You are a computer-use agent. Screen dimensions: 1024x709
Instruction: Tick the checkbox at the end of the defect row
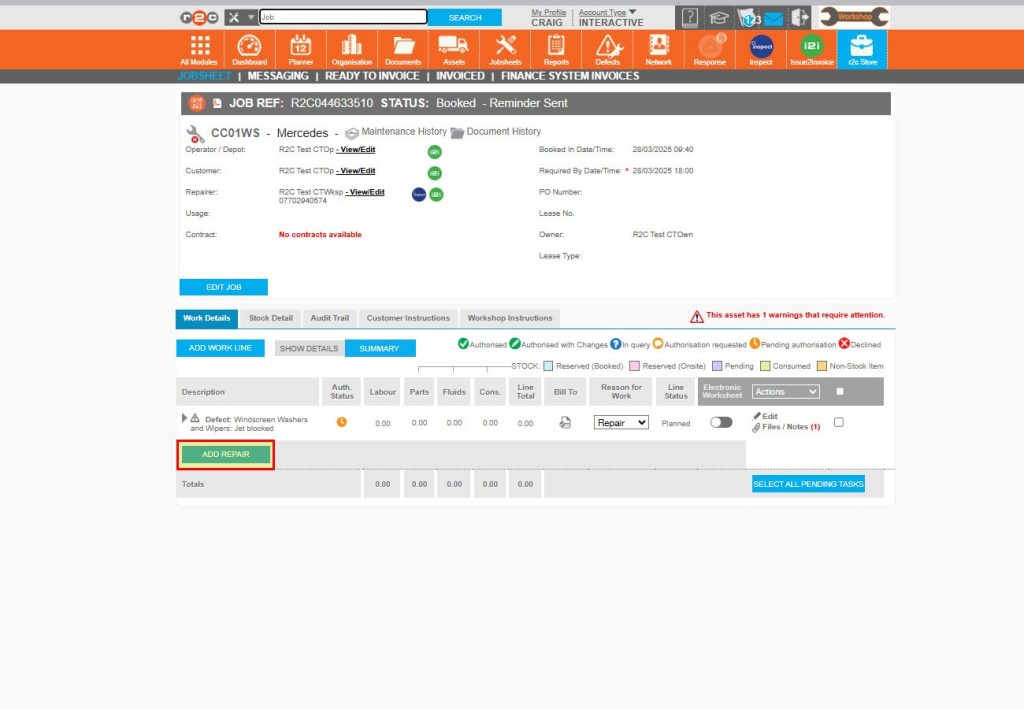pyautogui.click(x=838, y=423)
